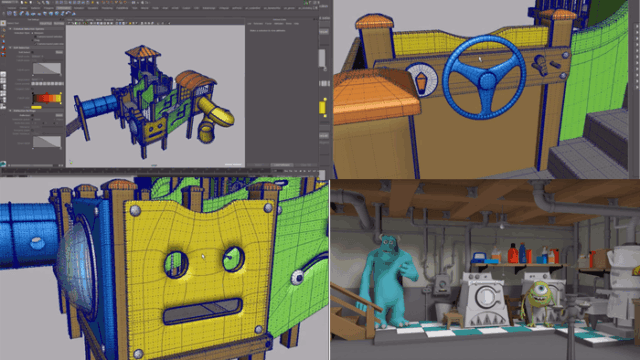The width and height of the screenshot is (640, 360).
Task: Open the Shading menu of the viewport panel
Action: [79, 20]
